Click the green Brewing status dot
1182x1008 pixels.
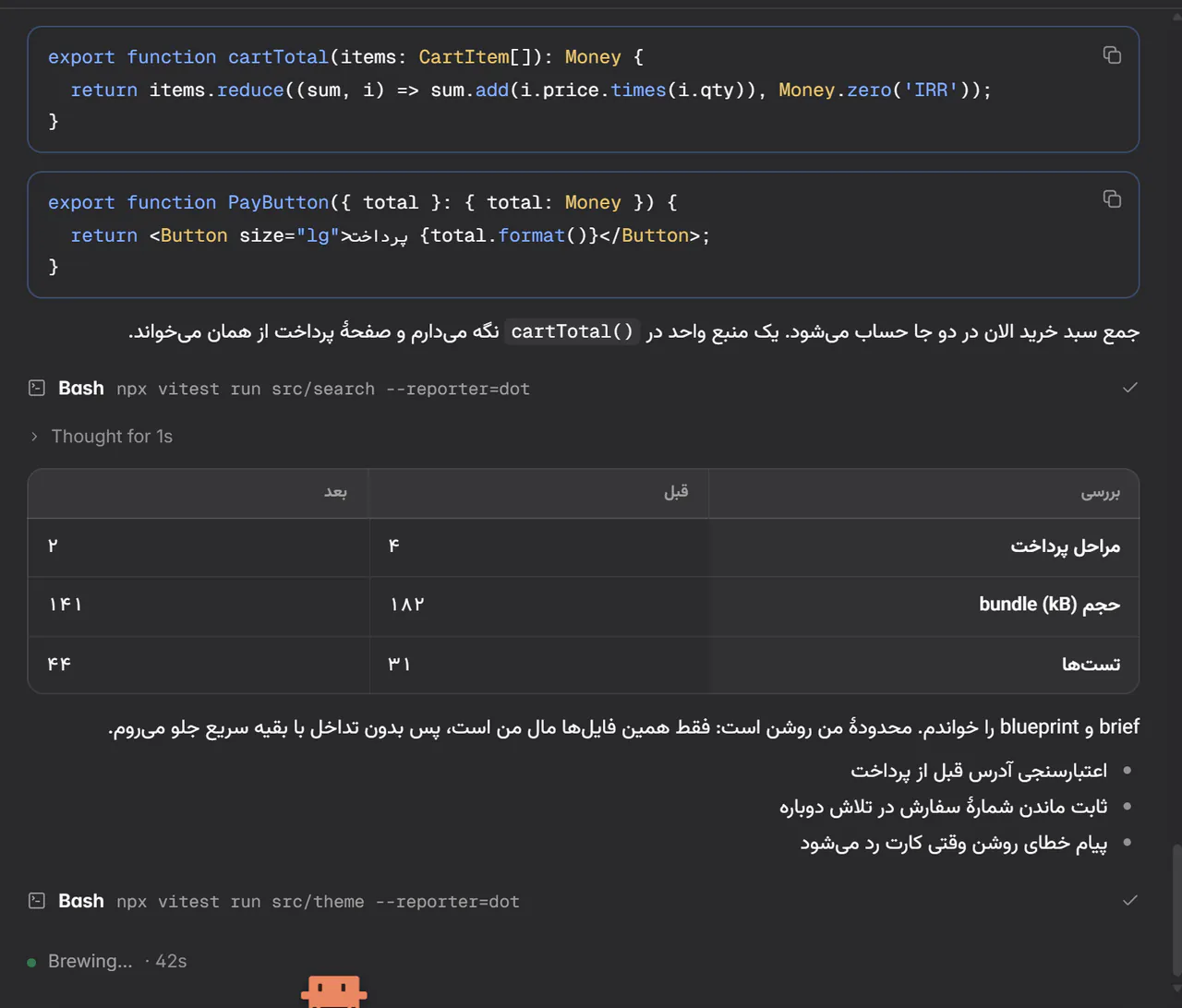pyautogui.click(x=31, y=962)
